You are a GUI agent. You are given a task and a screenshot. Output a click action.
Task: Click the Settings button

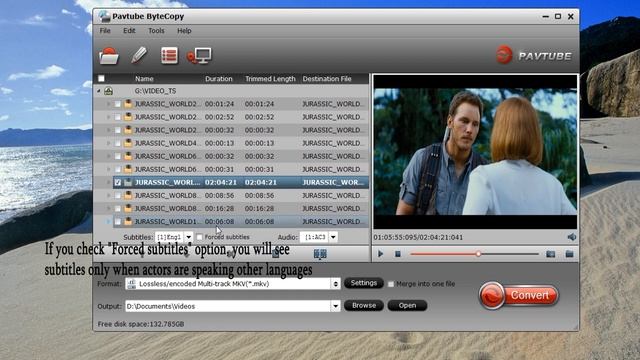(364, 283)
